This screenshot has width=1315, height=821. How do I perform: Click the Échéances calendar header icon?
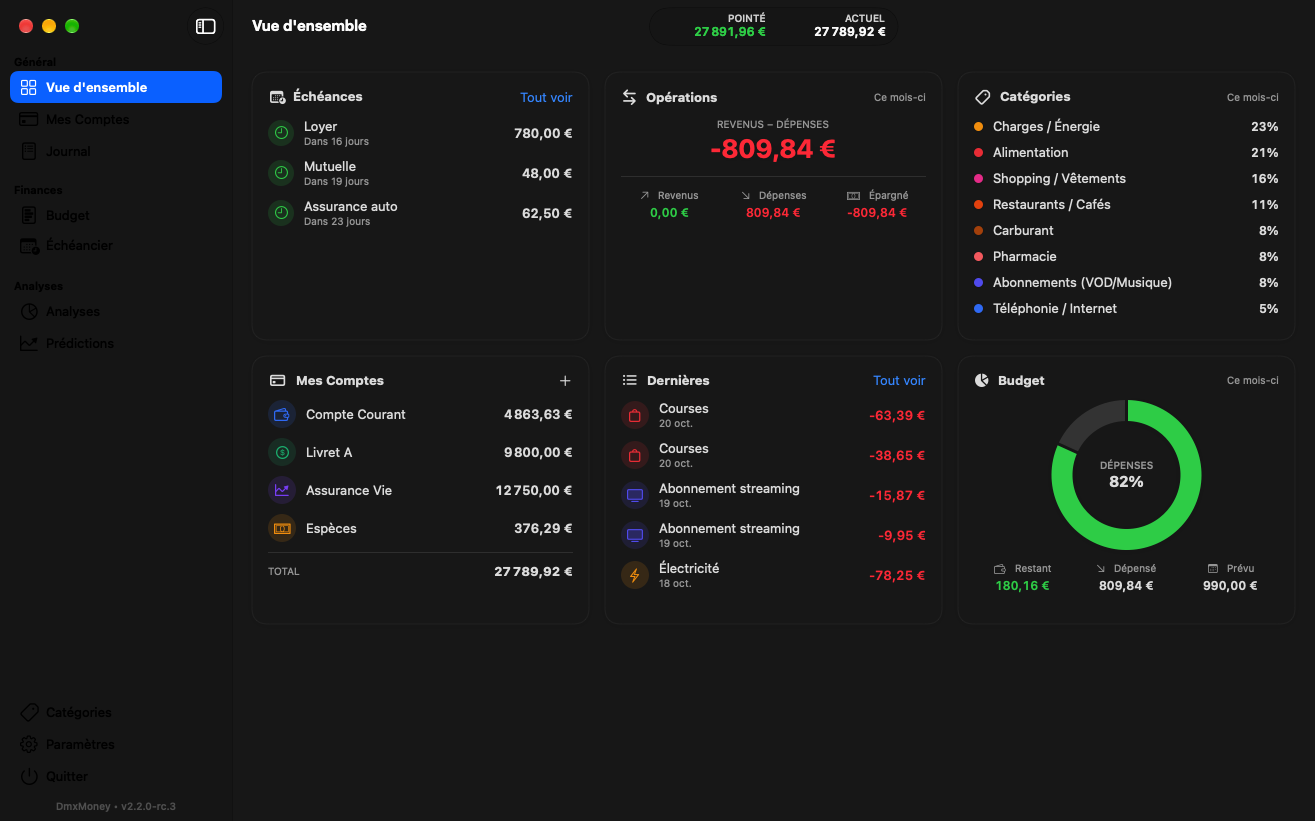[x=278, y=97]
